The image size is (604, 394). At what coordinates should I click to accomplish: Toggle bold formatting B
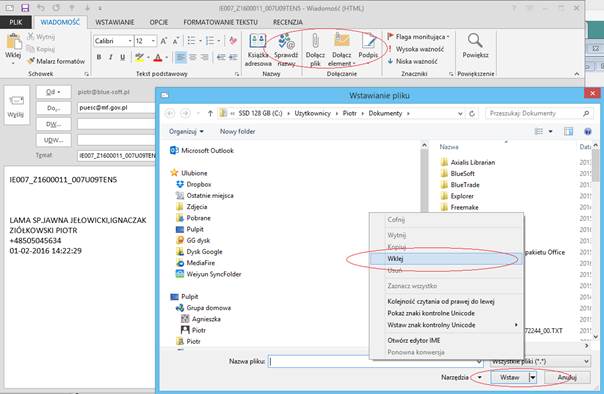[99, 57]
